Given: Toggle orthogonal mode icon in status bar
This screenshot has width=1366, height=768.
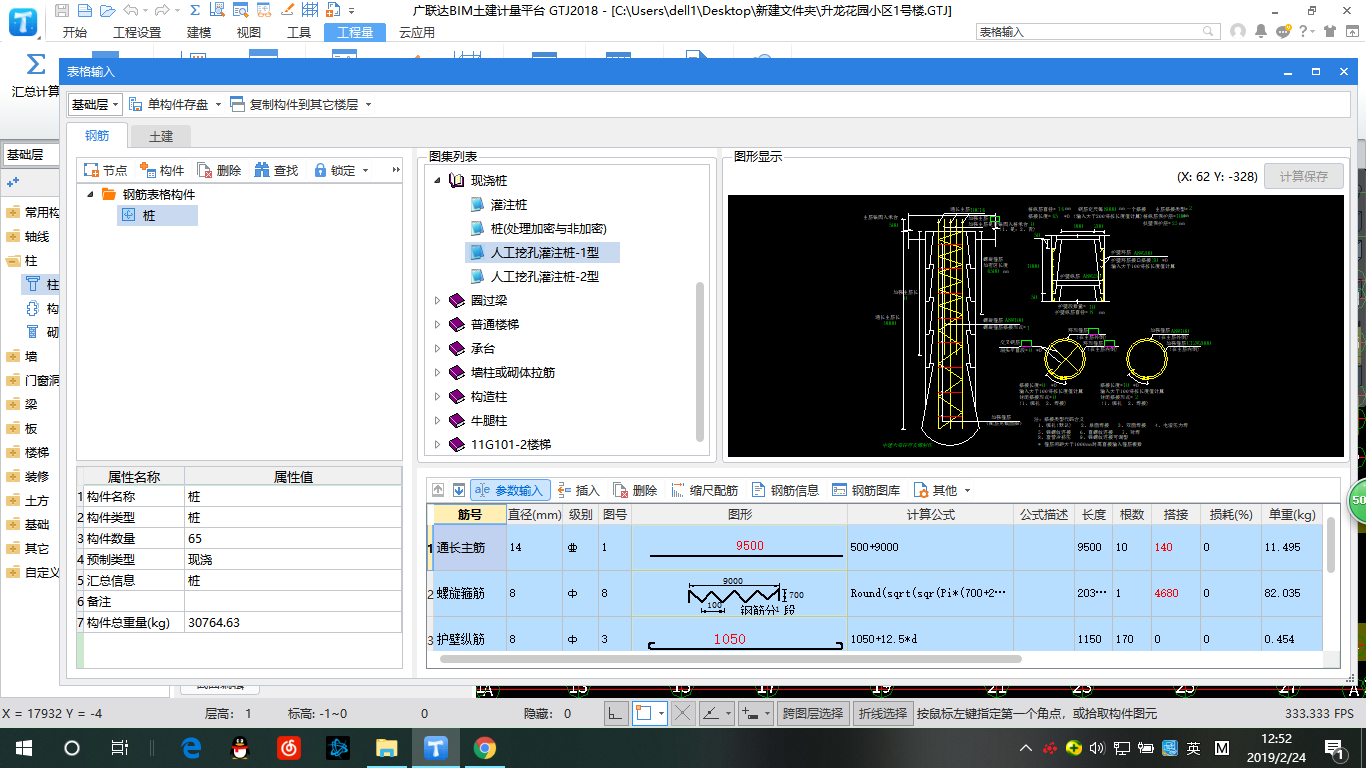Looking at the screenshot, I should pyautogui.click(x=616, y=713).
